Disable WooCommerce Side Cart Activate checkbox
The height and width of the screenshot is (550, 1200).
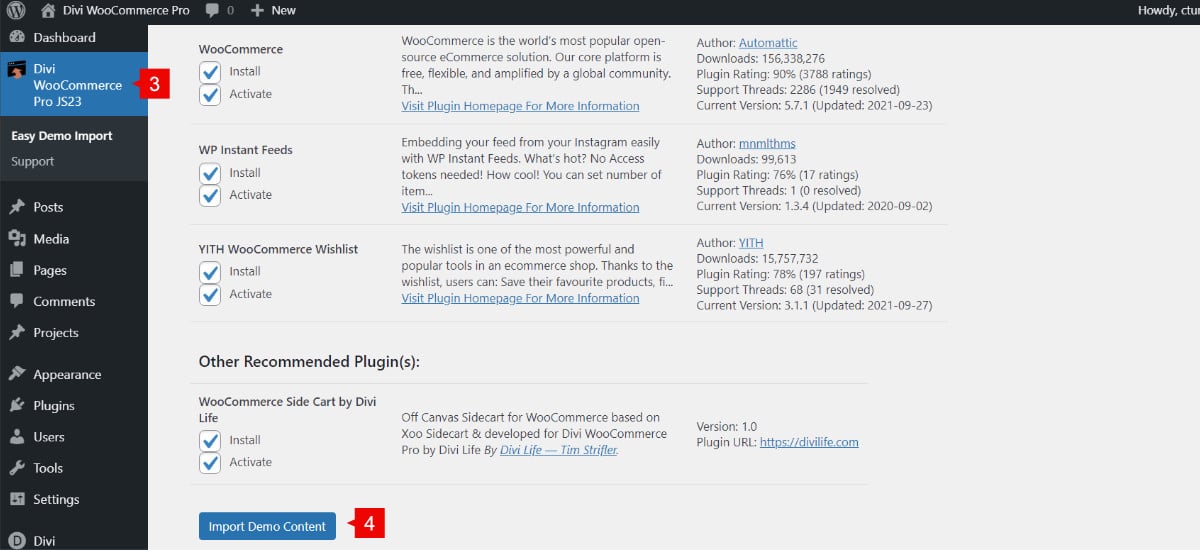pos(210,463)
